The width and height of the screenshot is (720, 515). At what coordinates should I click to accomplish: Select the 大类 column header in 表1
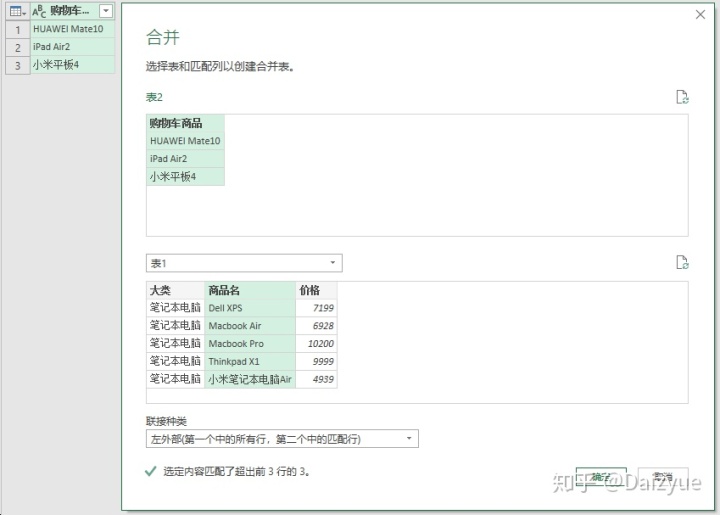[x=175, y=290]
